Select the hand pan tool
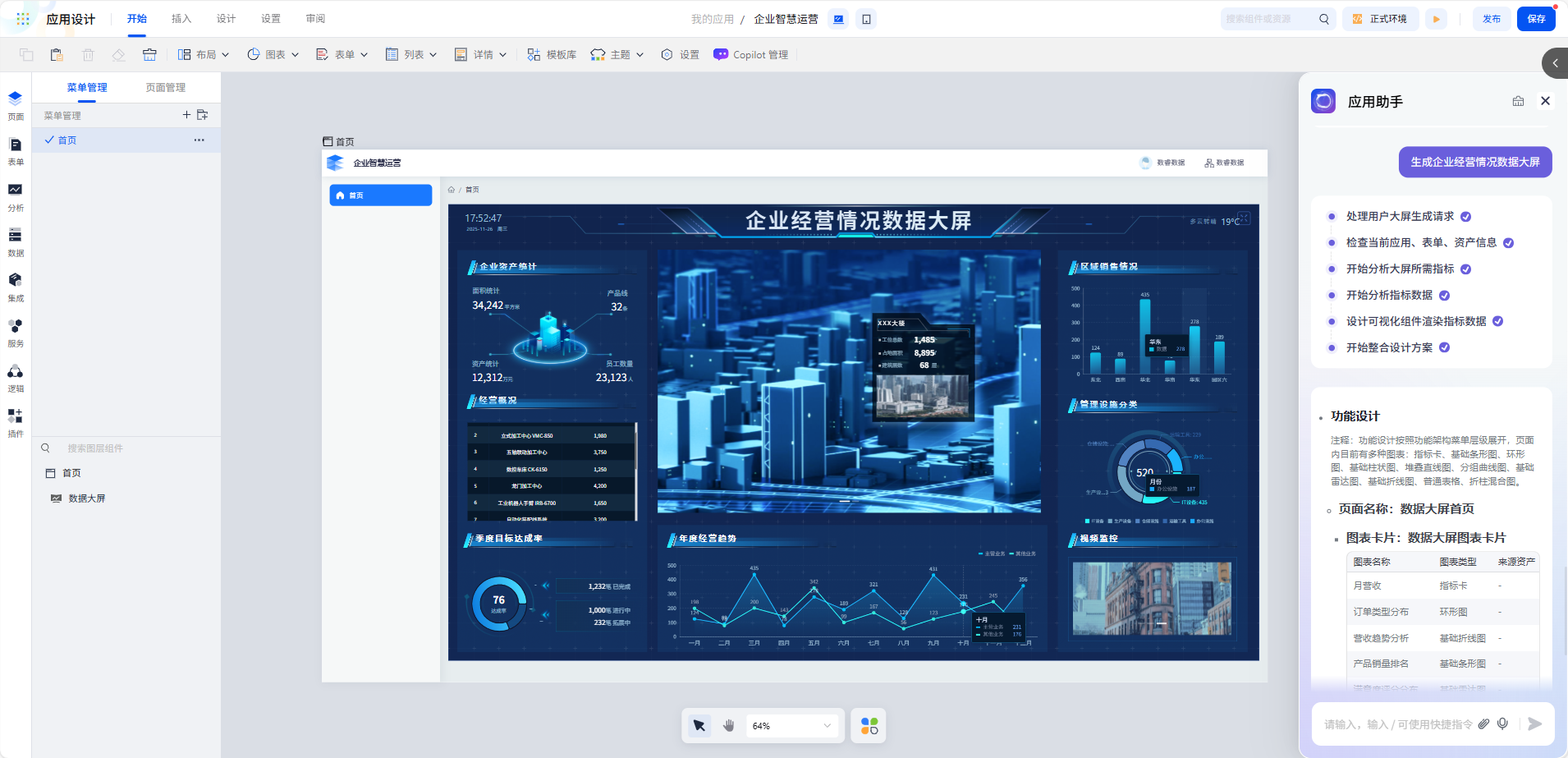 click(728, 725)
